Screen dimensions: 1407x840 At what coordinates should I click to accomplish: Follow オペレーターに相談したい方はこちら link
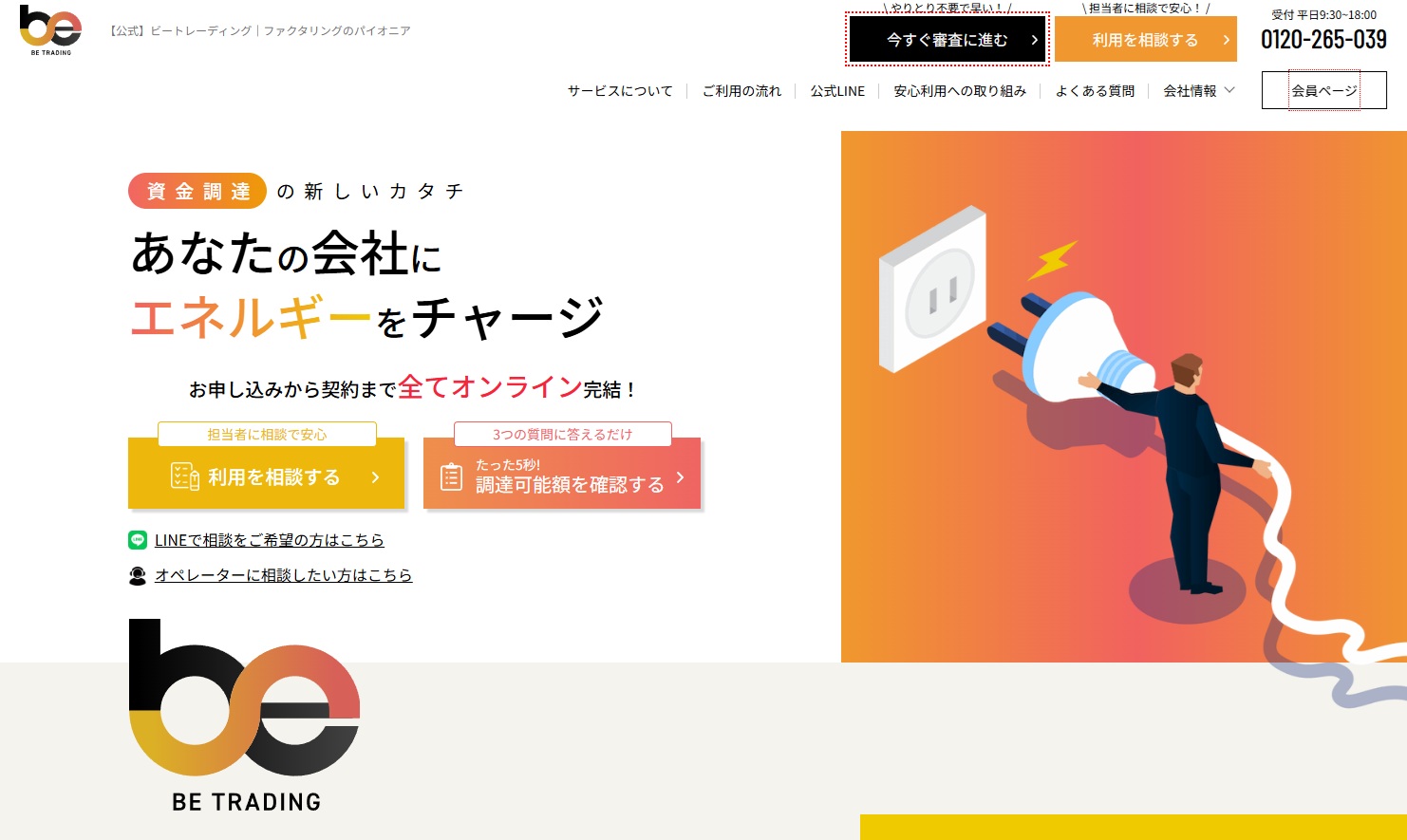coord(284,575)
